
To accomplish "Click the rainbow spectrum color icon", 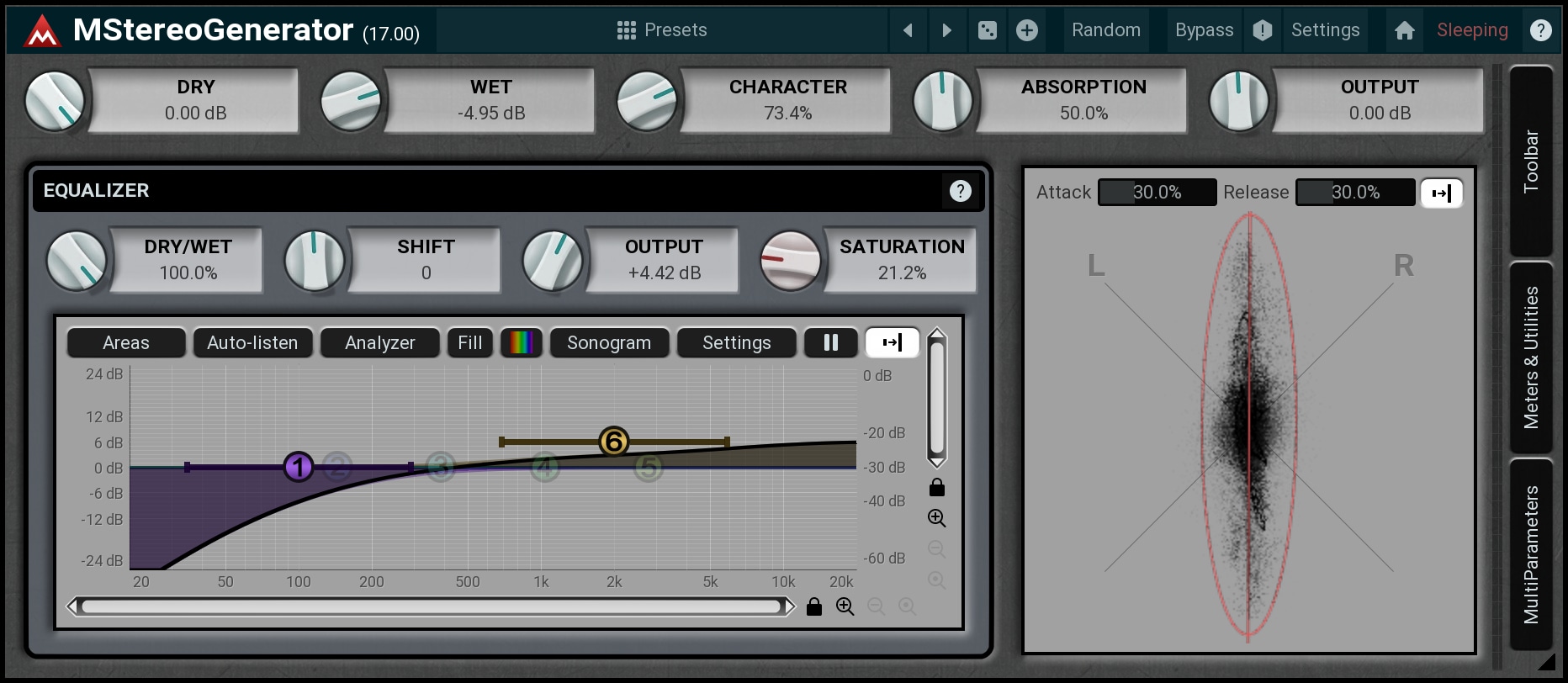I will 521,342.
